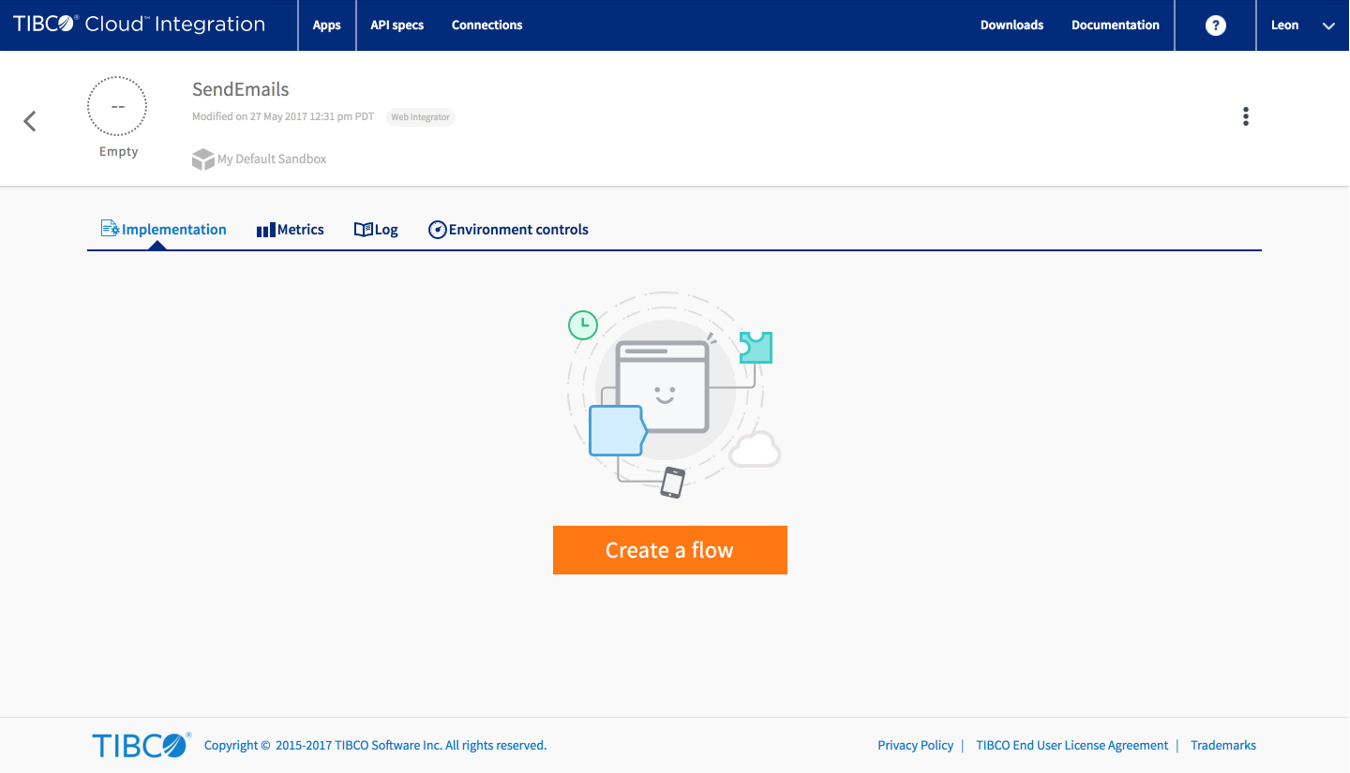Viewport: 1350px width, 773px height.
Task: Click the back arrow chevron
Action: (x=30, y=121)
